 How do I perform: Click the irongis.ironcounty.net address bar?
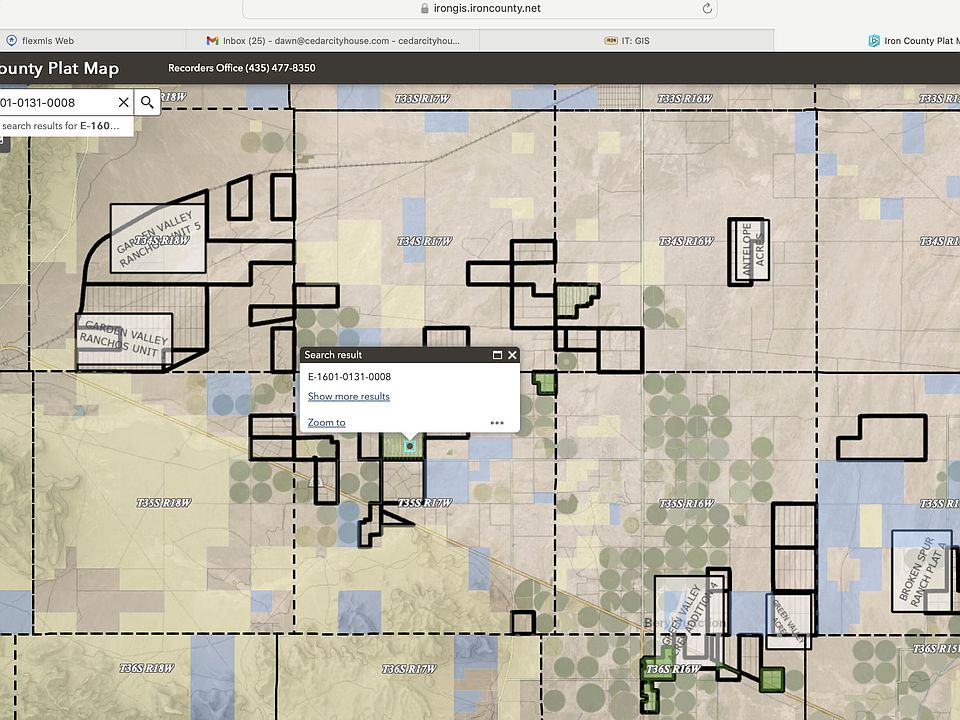tap(480, 9)
